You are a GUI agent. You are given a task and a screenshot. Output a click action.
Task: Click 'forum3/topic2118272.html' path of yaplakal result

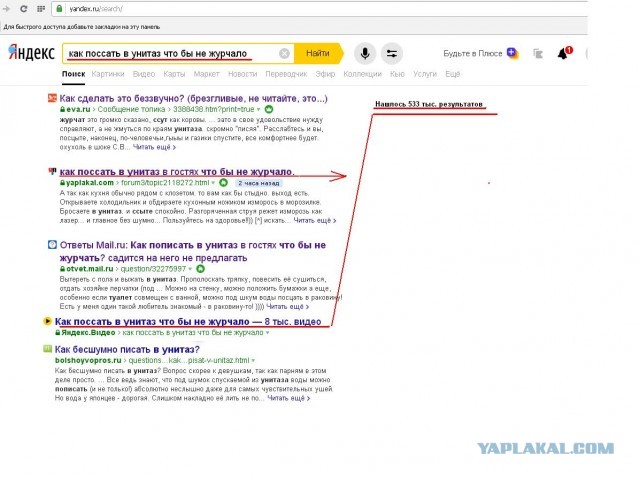tap(165, 182)
